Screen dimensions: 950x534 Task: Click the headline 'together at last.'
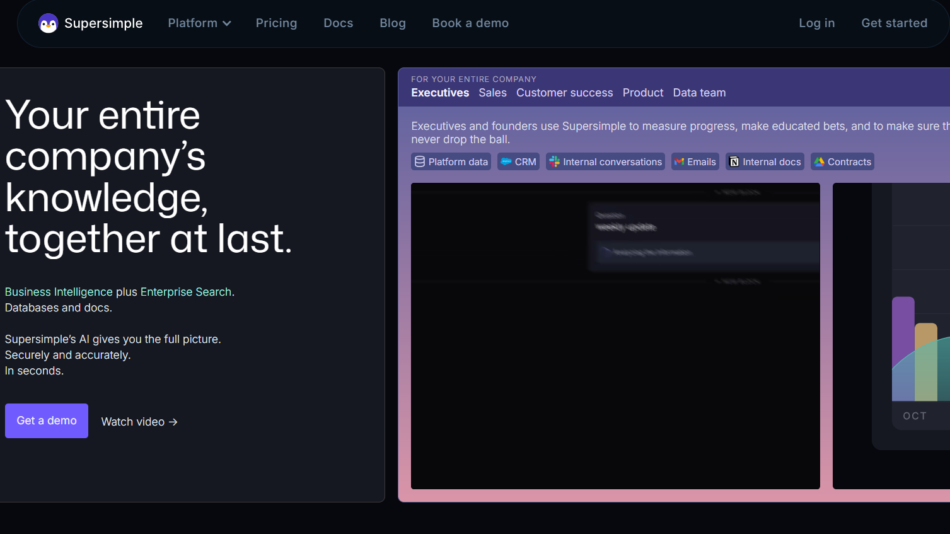(149, 239)
